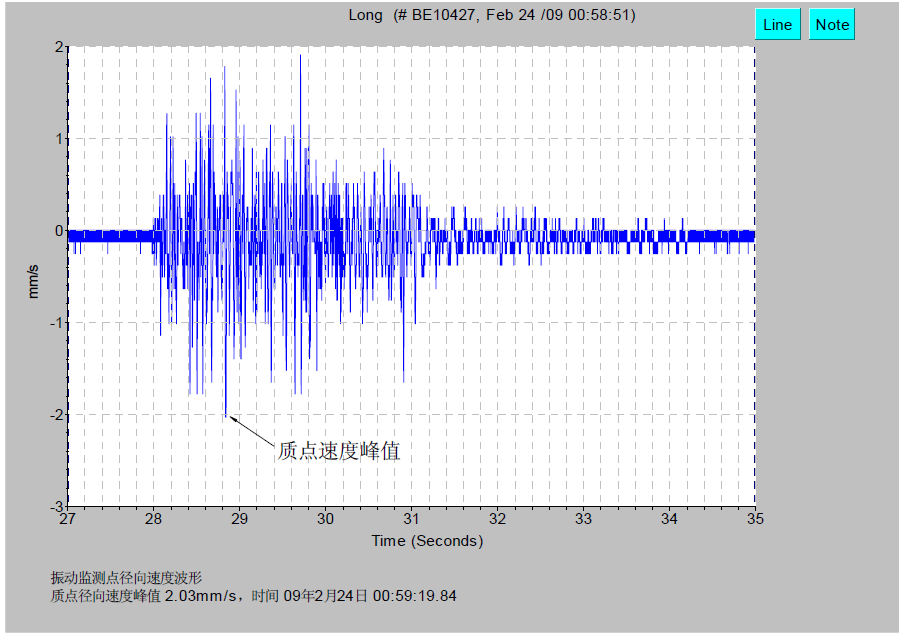Image resolution: width=902 pixels, height=637 pixels.
Task: Select the 35 tick at time axis end
Action: tap(755, 519)
